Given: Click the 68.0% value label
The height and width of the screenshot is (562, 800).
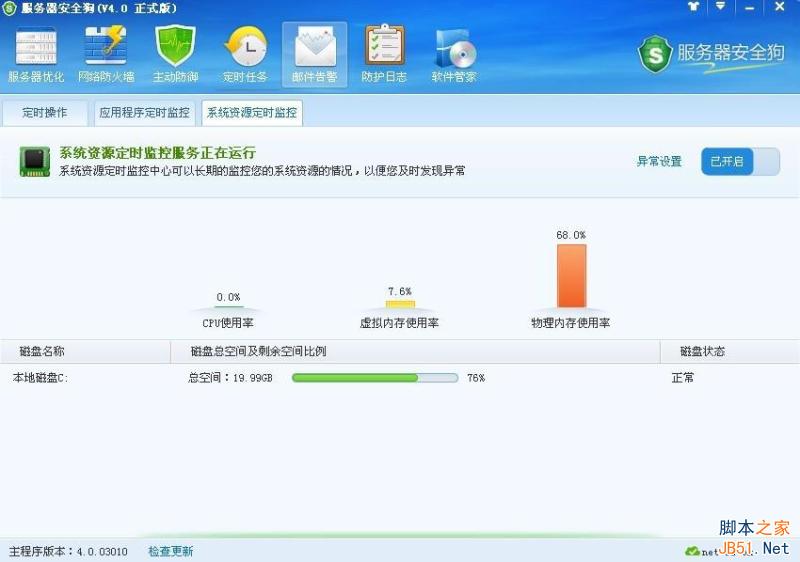Looking at the screenshot, I should (571, 235).
